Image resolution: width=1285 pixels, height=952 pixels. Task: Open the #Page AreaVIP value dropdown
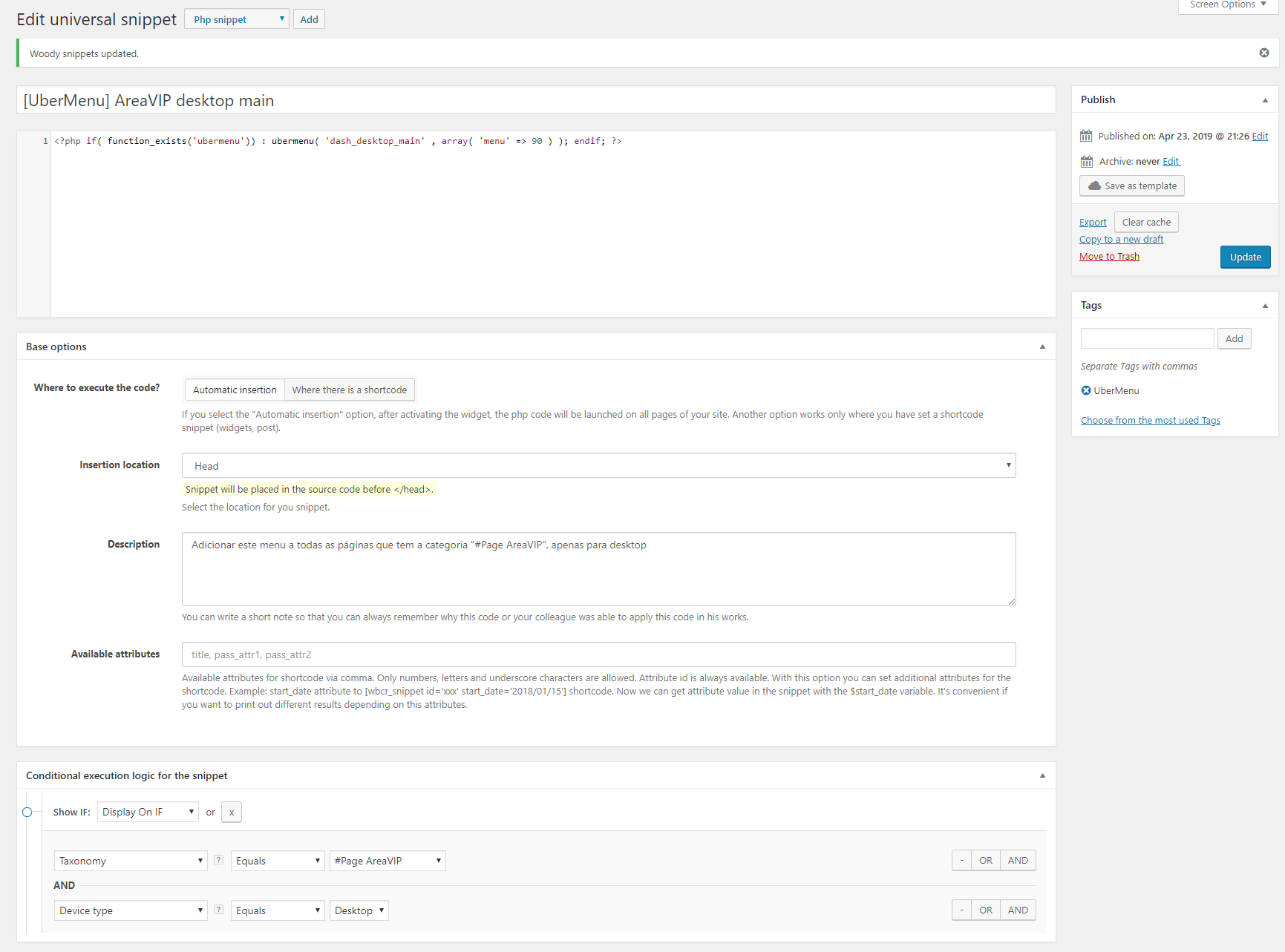point(388,861)
